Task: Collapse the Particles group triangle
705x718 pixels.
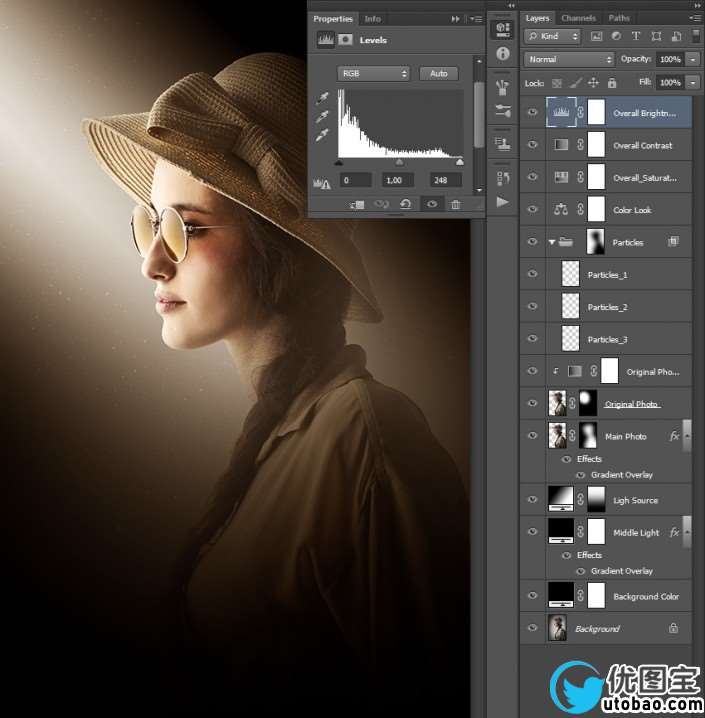Action: point(552,242)
